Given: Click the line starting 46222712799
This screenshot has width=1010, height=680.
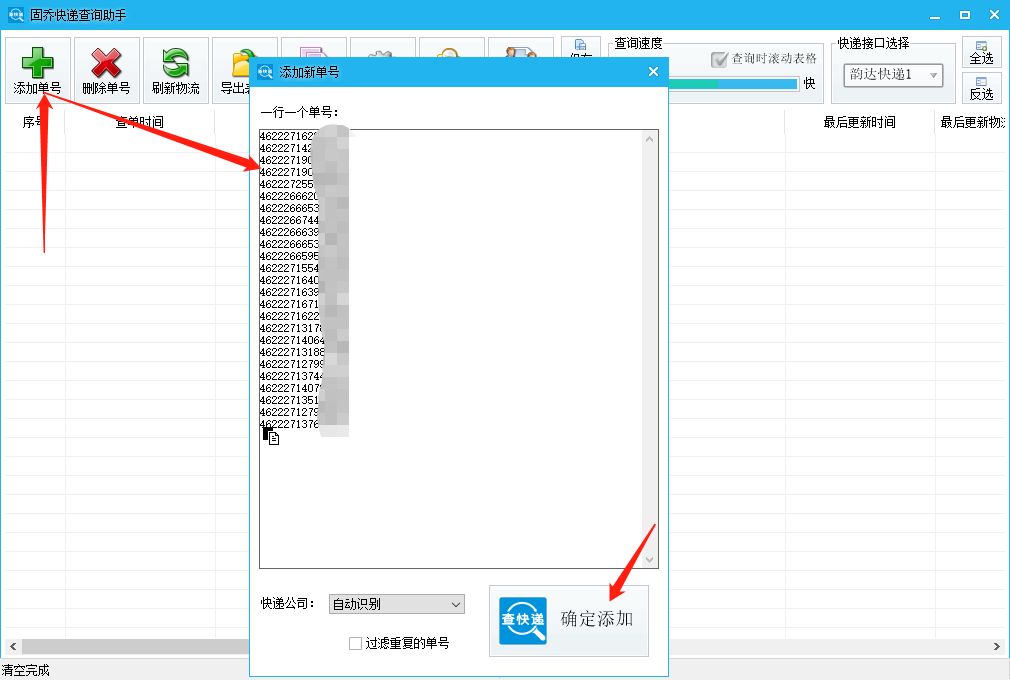Looking at the screenshot, I should [x=292, y=364].
